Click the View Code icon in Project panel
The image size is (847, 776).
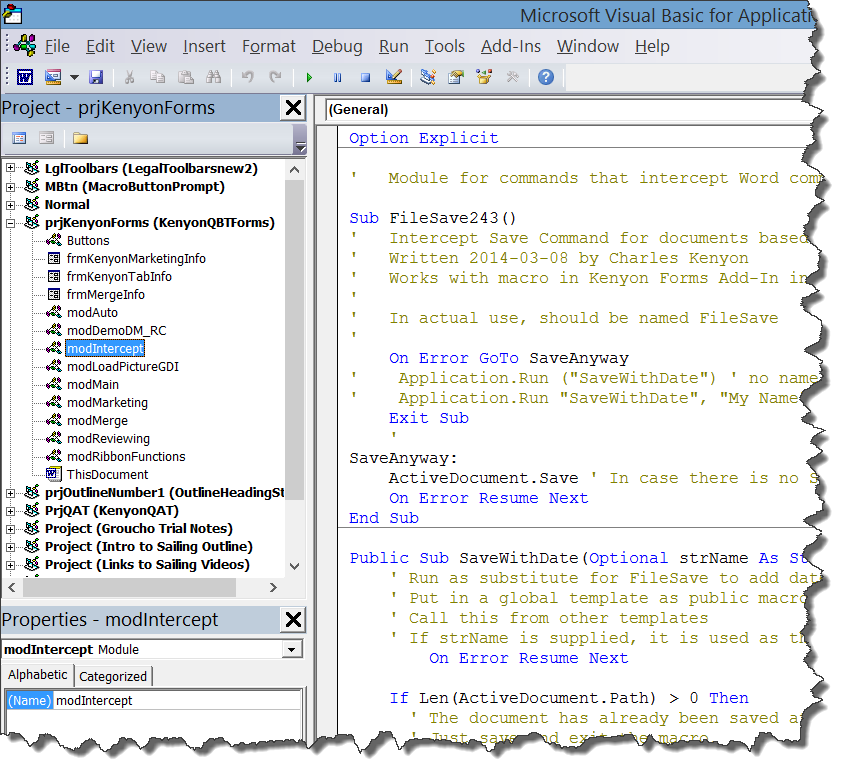[x=19, y=138]
